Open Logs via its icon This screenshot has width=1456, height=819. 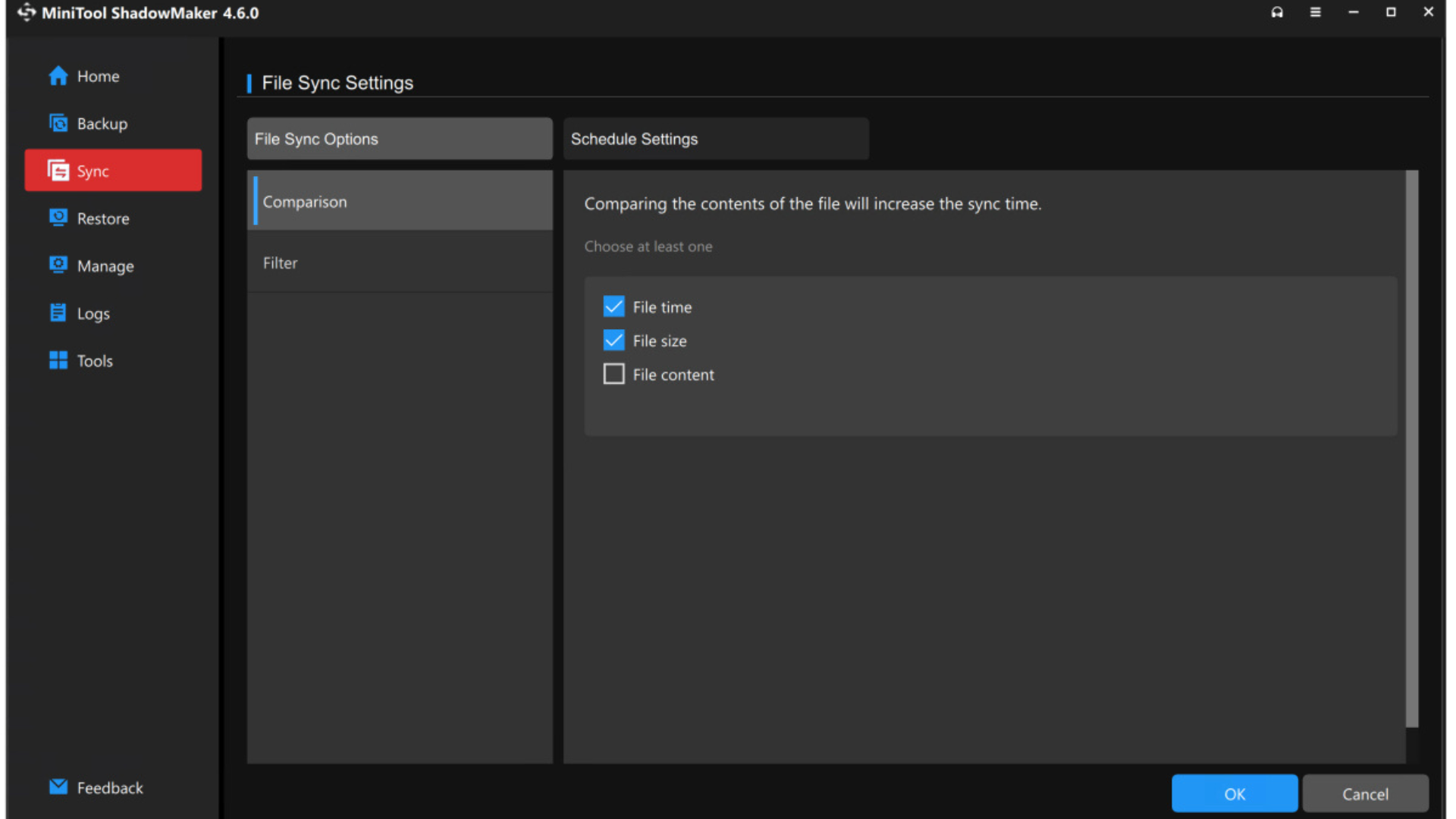click(x=58, y=312)
